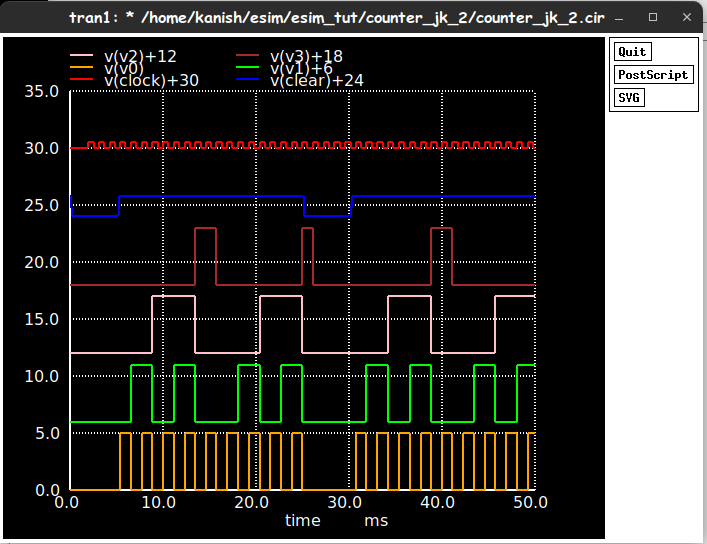Click the v(clock)+30 legend label
The height and width of the screenshot is (544, 707).
point(152,81)
